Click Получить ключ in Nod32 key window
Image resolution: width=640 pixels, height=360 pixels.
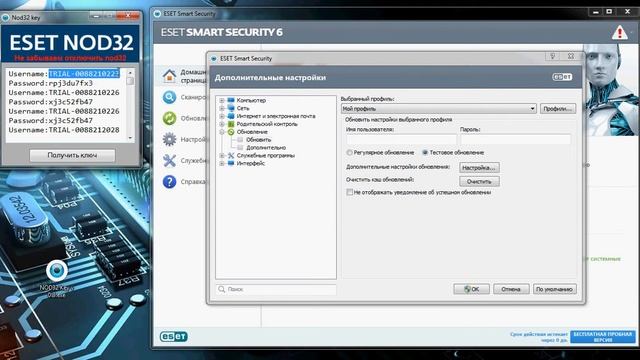tap(72, 155)
